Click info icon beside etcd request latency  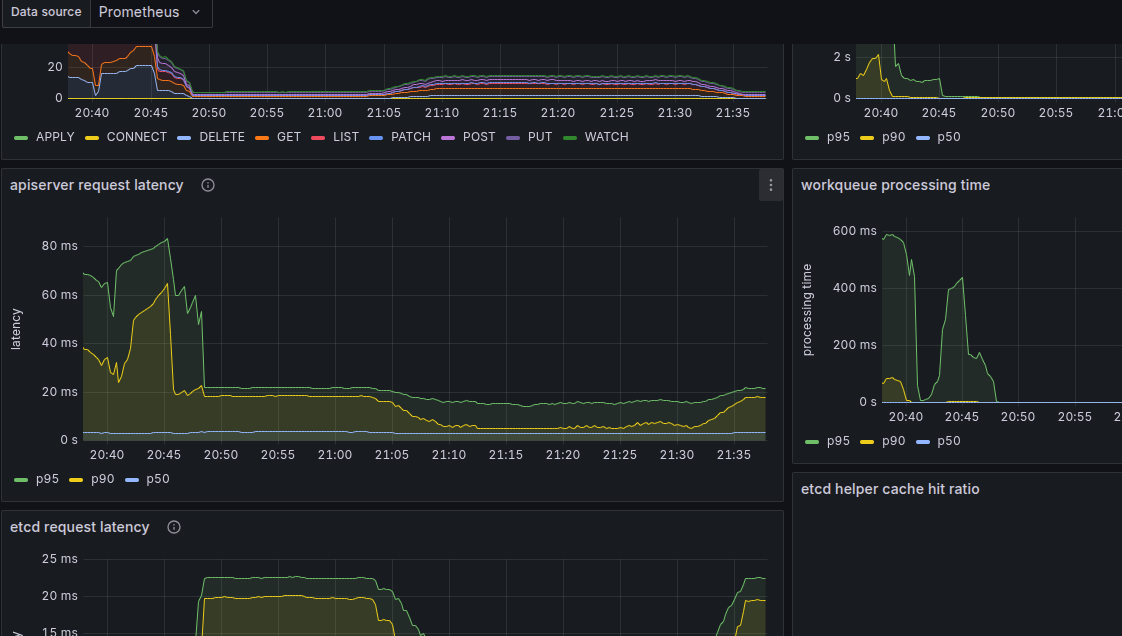[x=174, y=527]
